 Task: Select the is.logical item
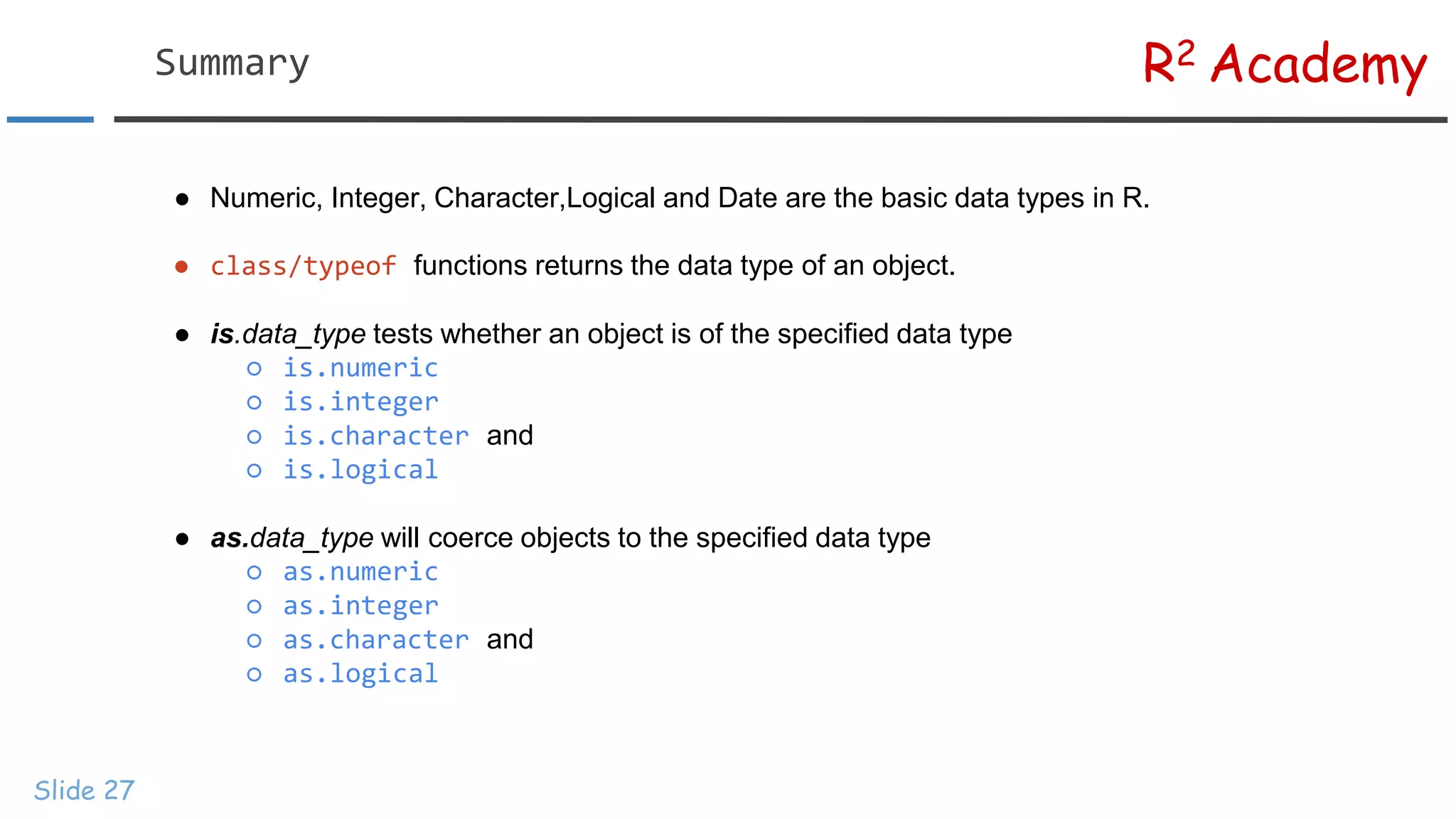pos(360,470)
